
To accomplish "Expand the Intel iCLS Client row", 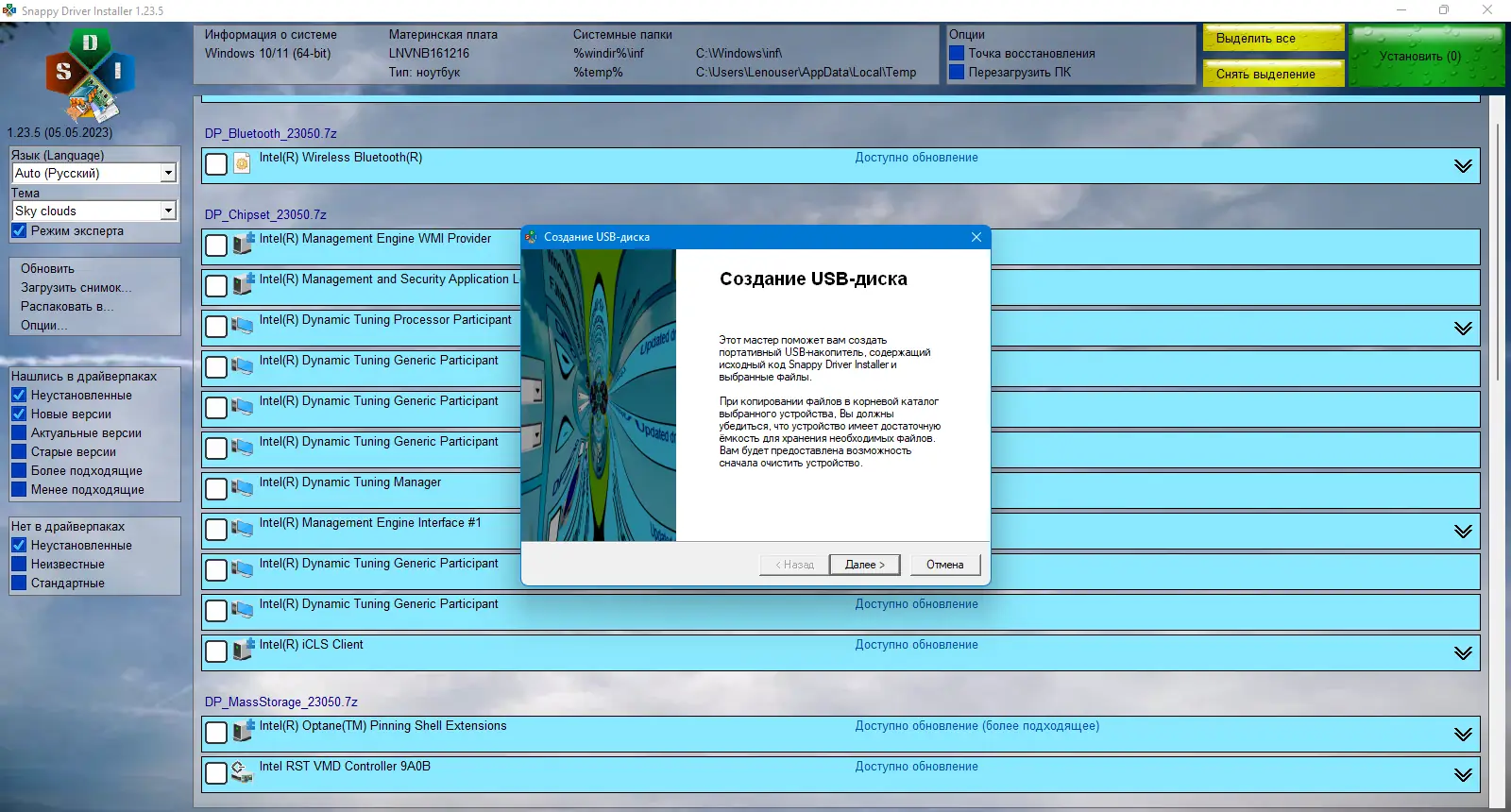I will pos(1463,653).
